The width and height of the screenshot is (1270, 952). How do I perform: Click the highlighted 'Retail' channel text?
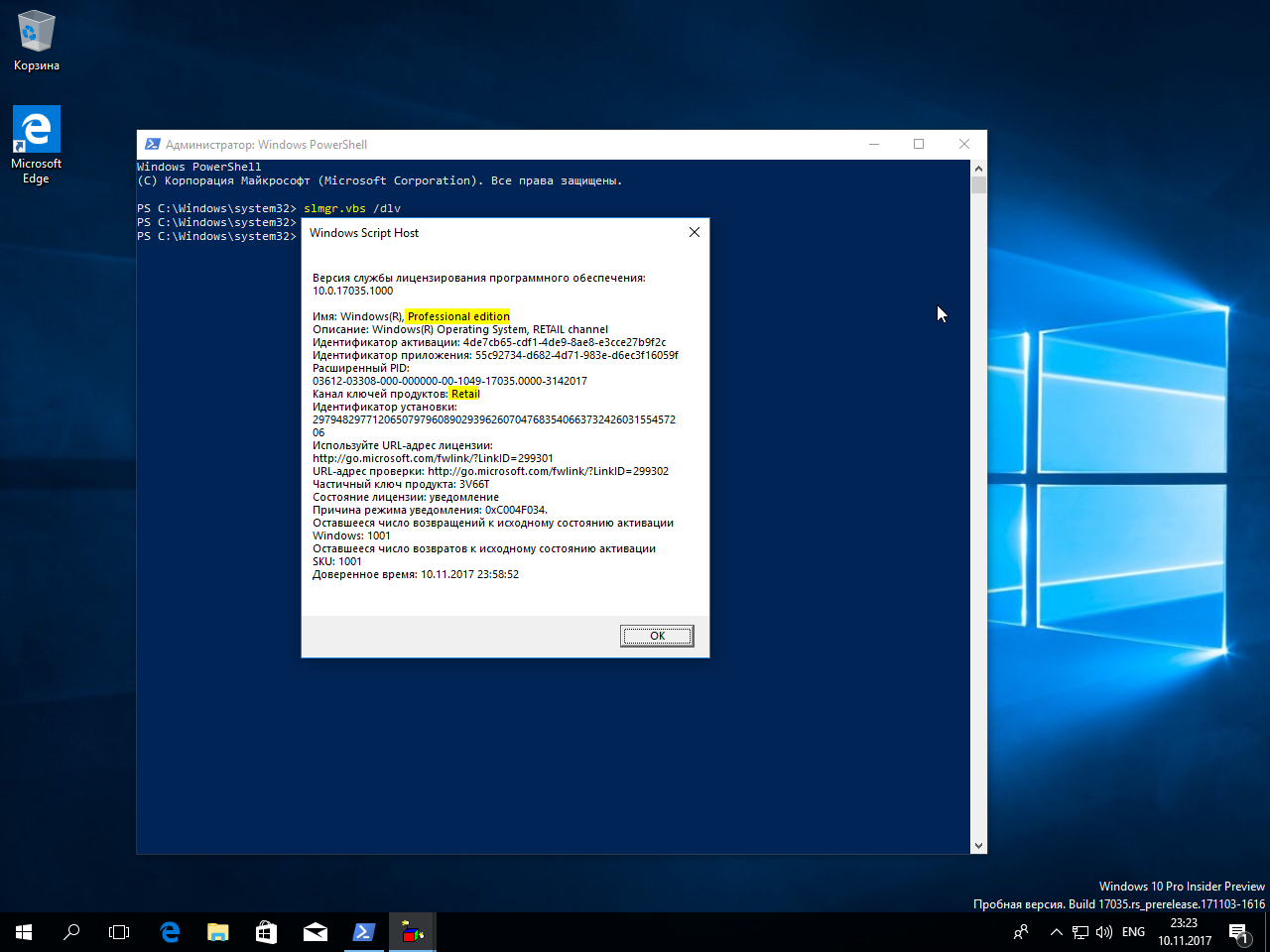click(465, 394)
